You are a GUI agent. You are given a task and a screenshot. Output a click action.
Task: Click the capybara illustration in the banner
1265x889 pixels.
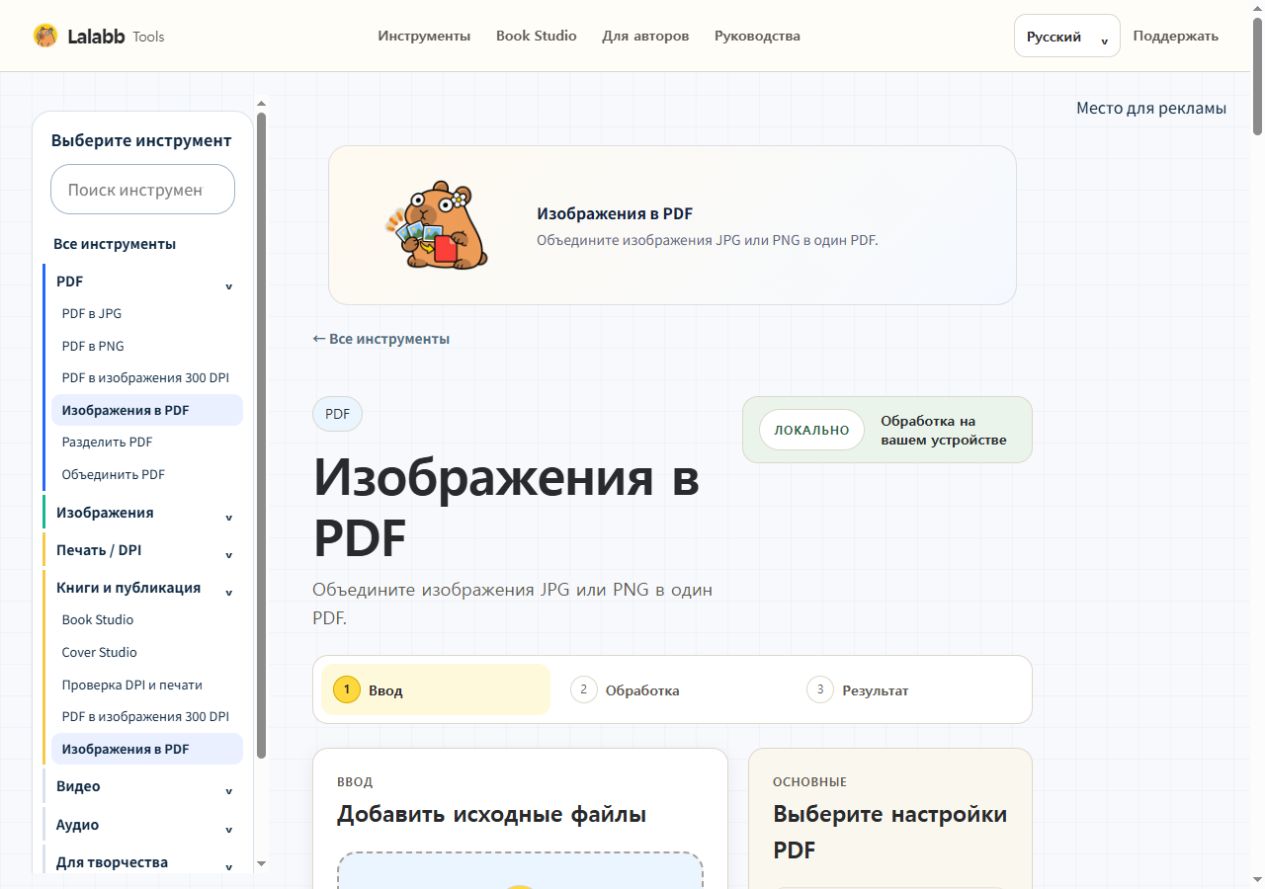tap(438, 225)
